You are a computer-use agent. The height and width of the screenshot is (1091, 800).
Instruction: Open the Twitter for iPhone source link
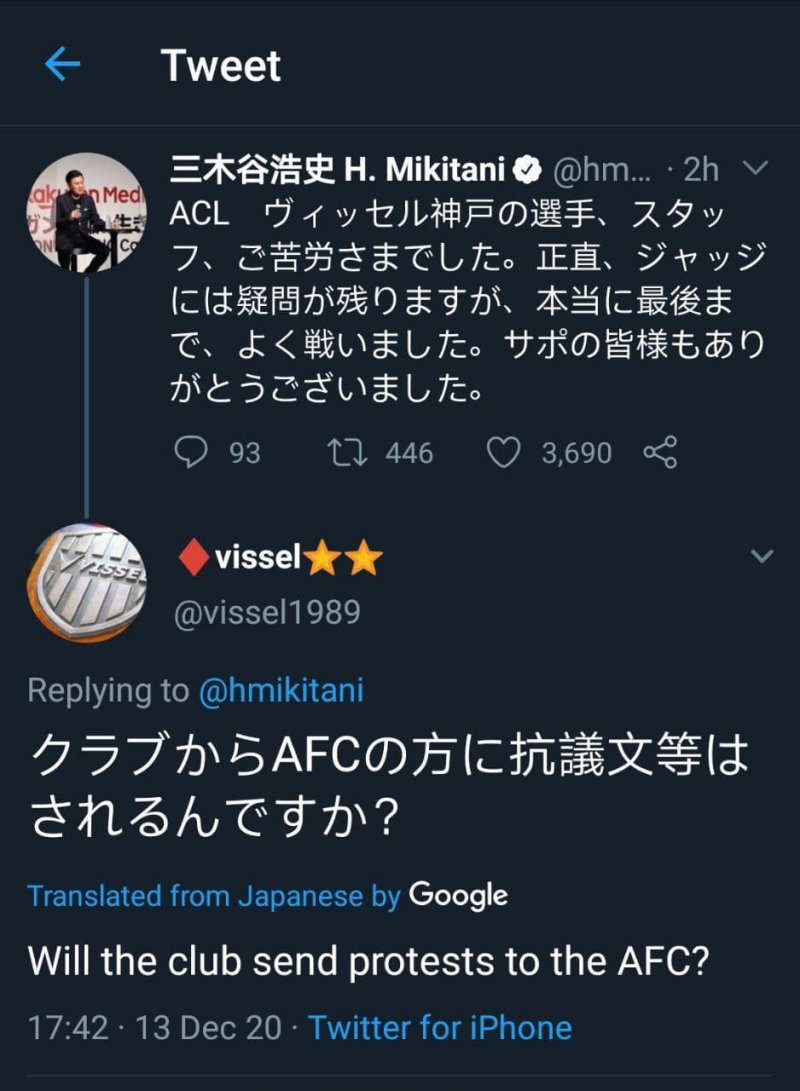pos(440,1028)
